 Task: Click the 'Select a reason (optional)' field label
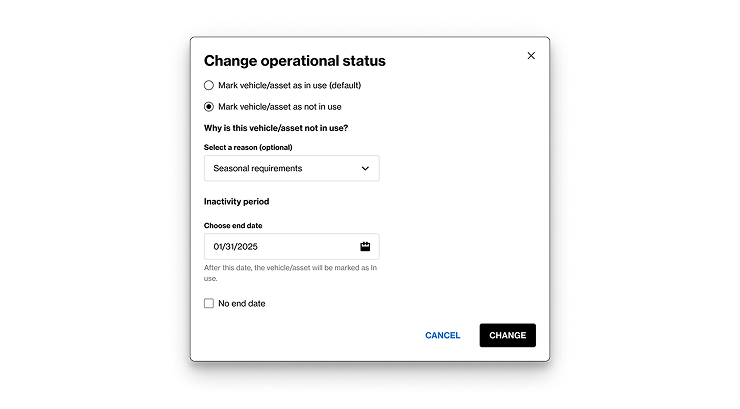pos(248,147)
